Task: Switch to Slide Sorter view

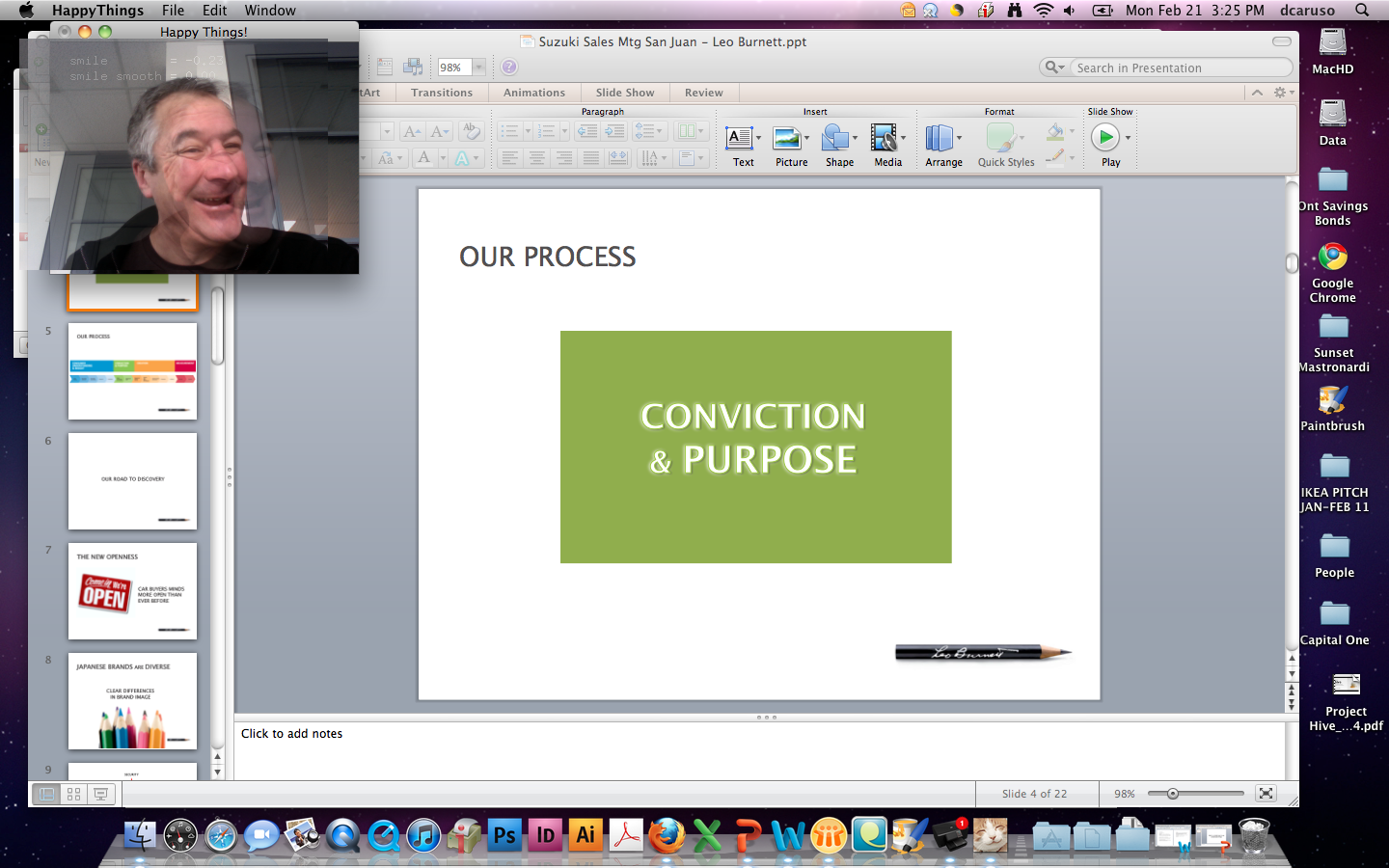Action: click(73, 794)
